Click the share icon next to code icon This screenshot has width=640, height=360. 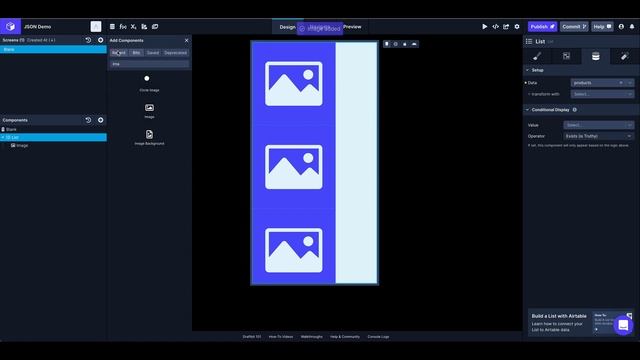[506, 27]
